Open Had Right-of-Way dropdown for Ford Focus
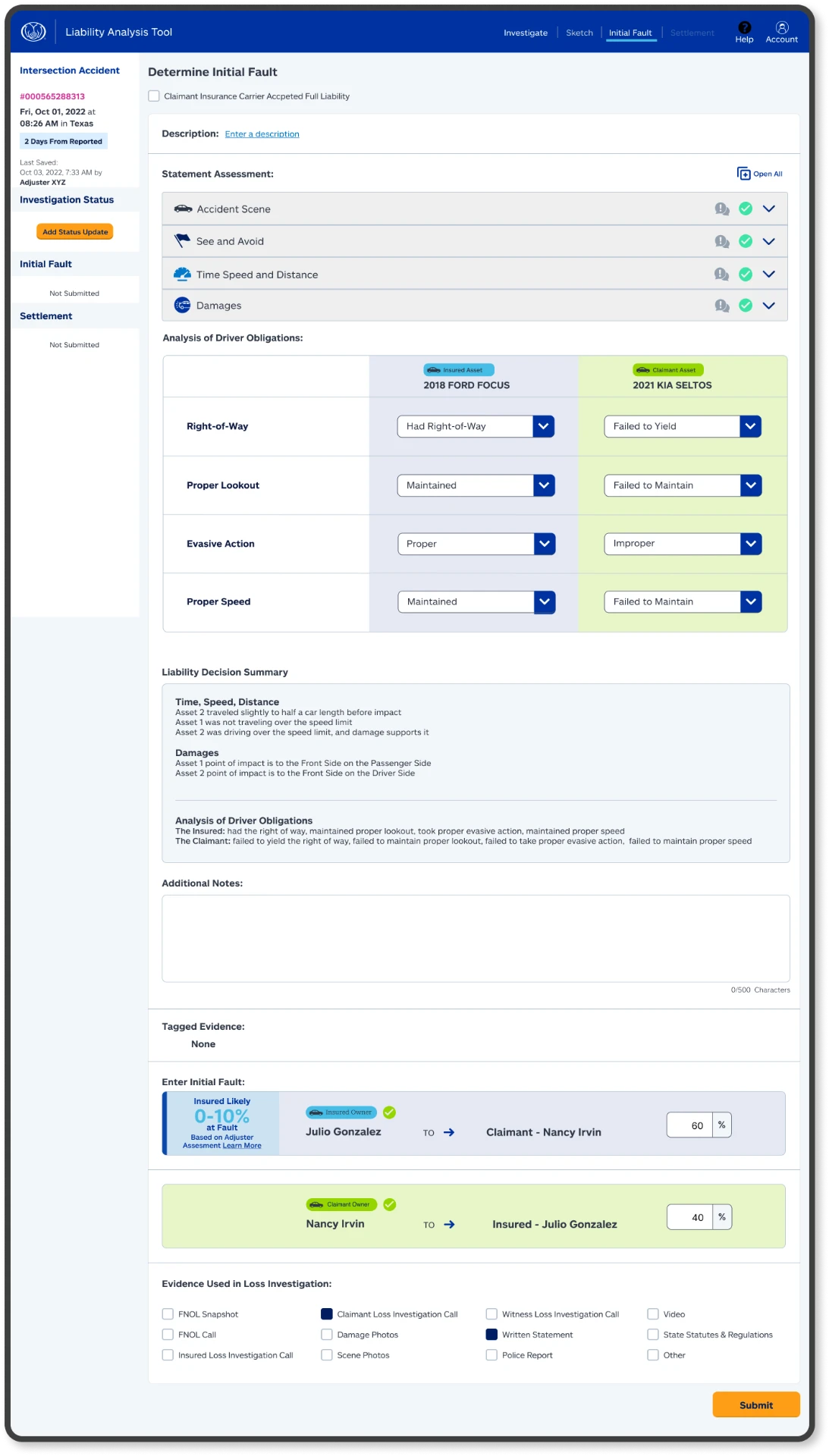 tap(476, 426)
